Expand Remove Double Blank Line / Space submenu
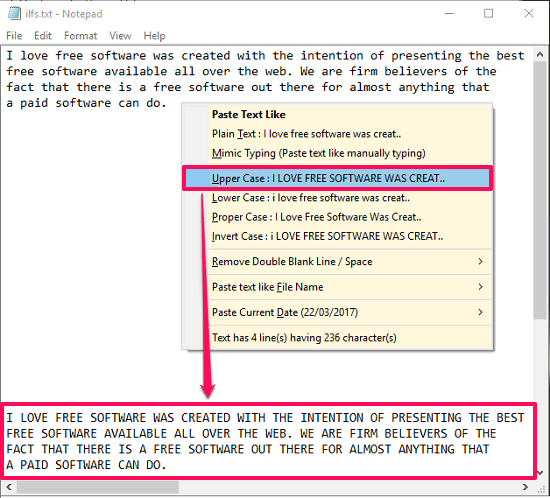 tap(350, 262)
